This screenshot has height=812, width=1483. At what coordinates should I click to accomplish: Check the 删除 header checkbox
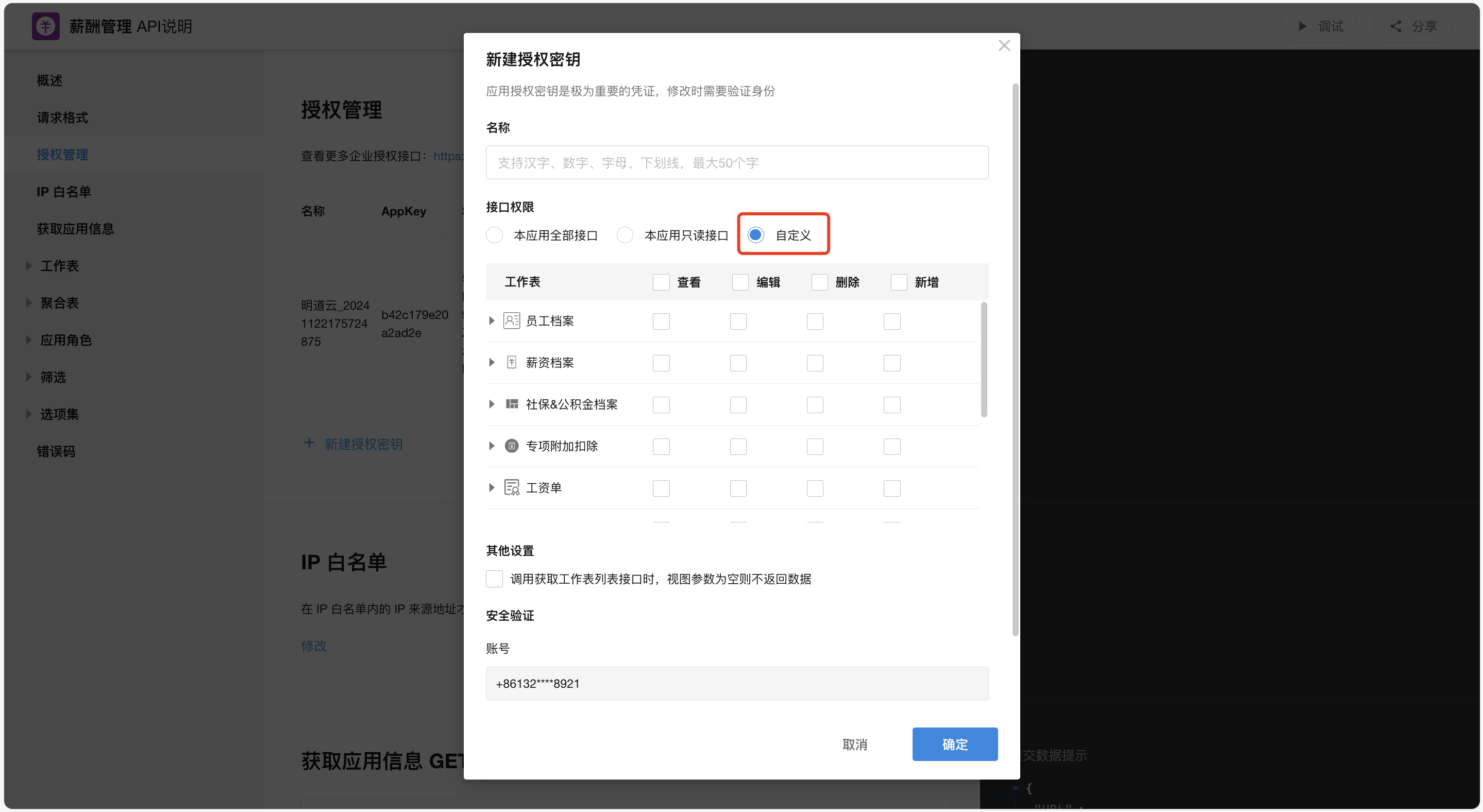(x=819, y=282)
